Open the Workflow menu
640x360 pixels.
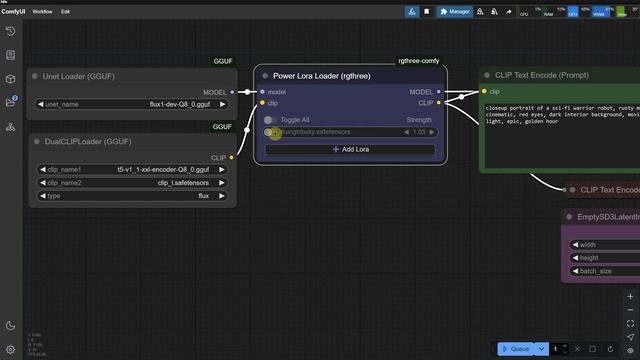[x=42, y=12]
